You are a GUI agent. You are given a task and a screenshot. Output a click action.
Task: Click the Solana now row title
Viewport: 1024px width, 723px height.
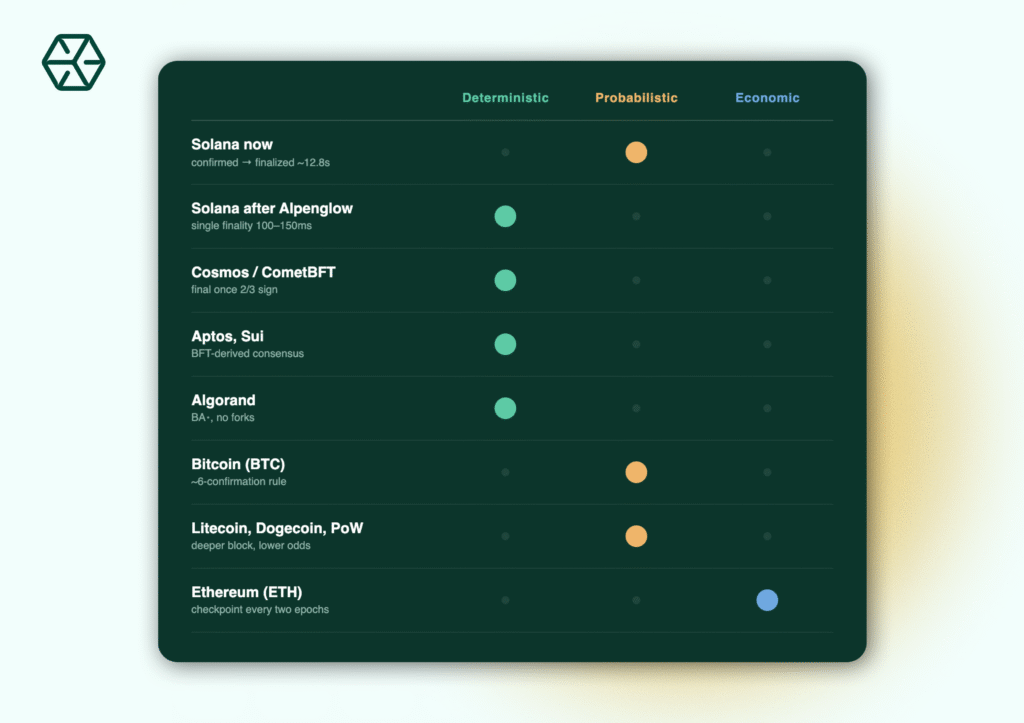point(232,144)
